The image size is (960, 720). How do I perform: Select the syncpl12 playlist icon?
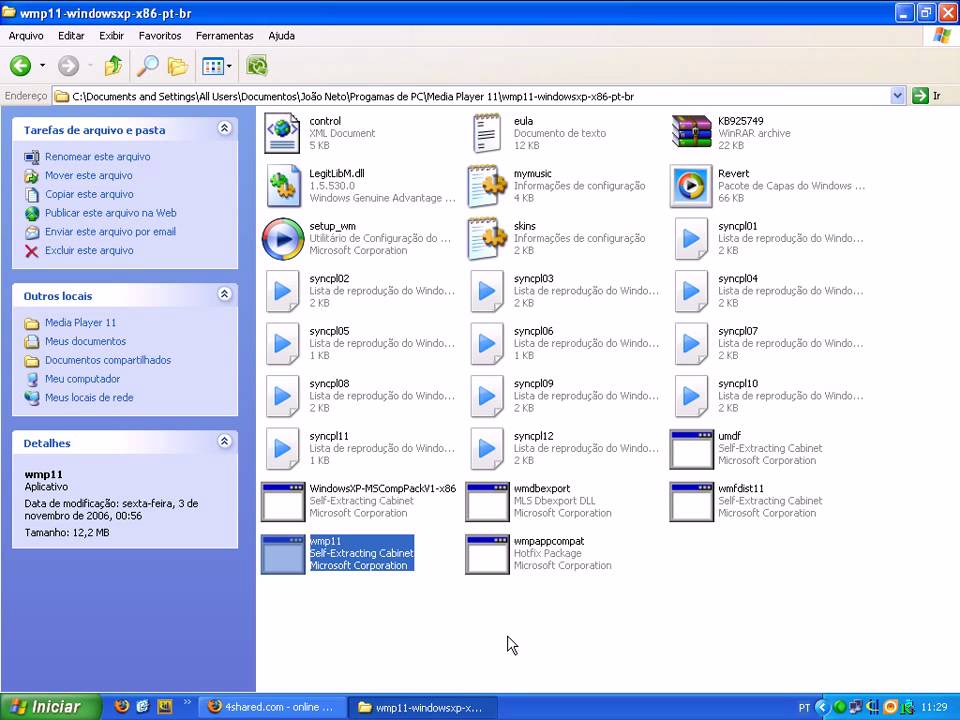pyautogui.click(x=487, y=449)
